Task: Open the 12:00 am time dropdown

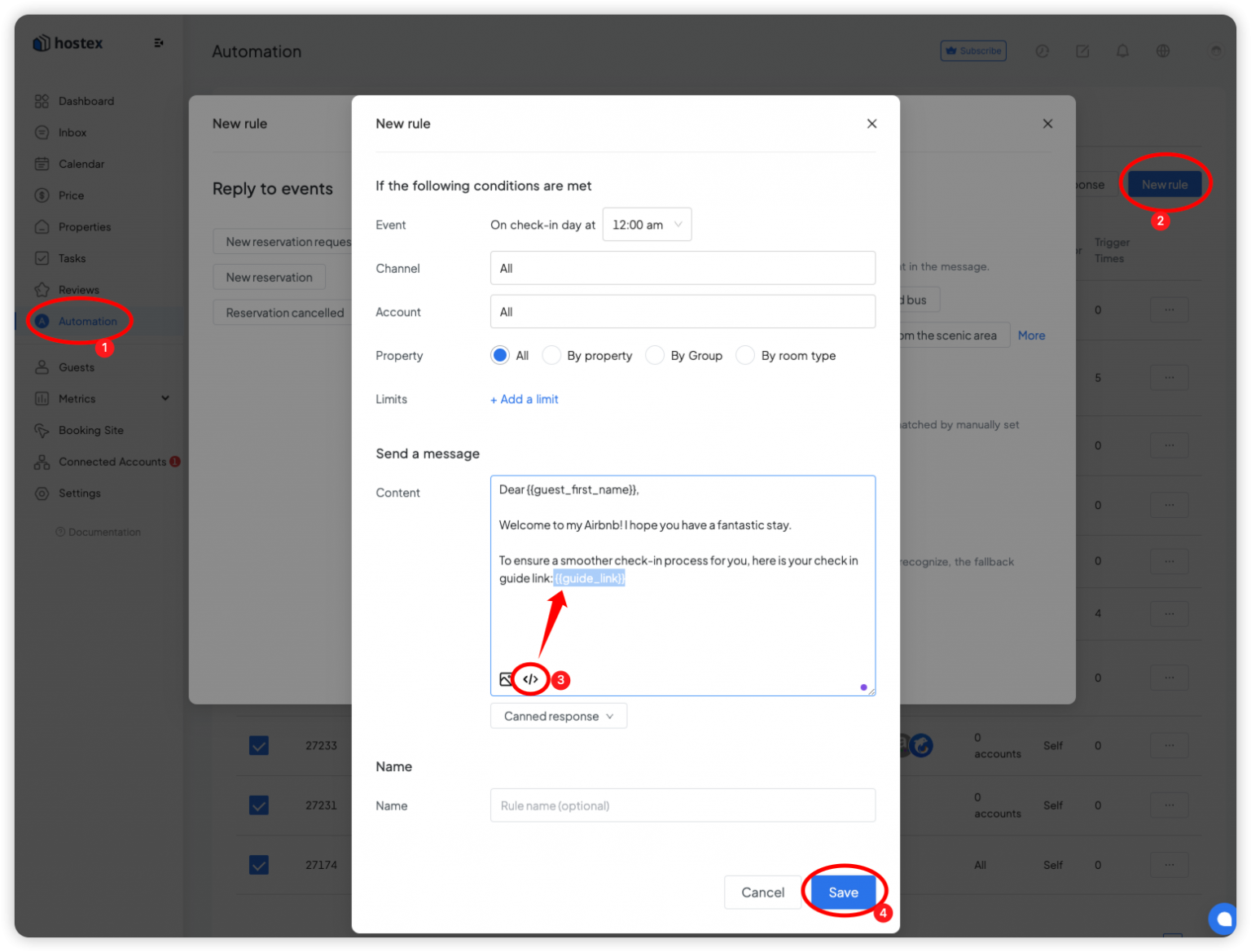Action: [x=647, y=225]
